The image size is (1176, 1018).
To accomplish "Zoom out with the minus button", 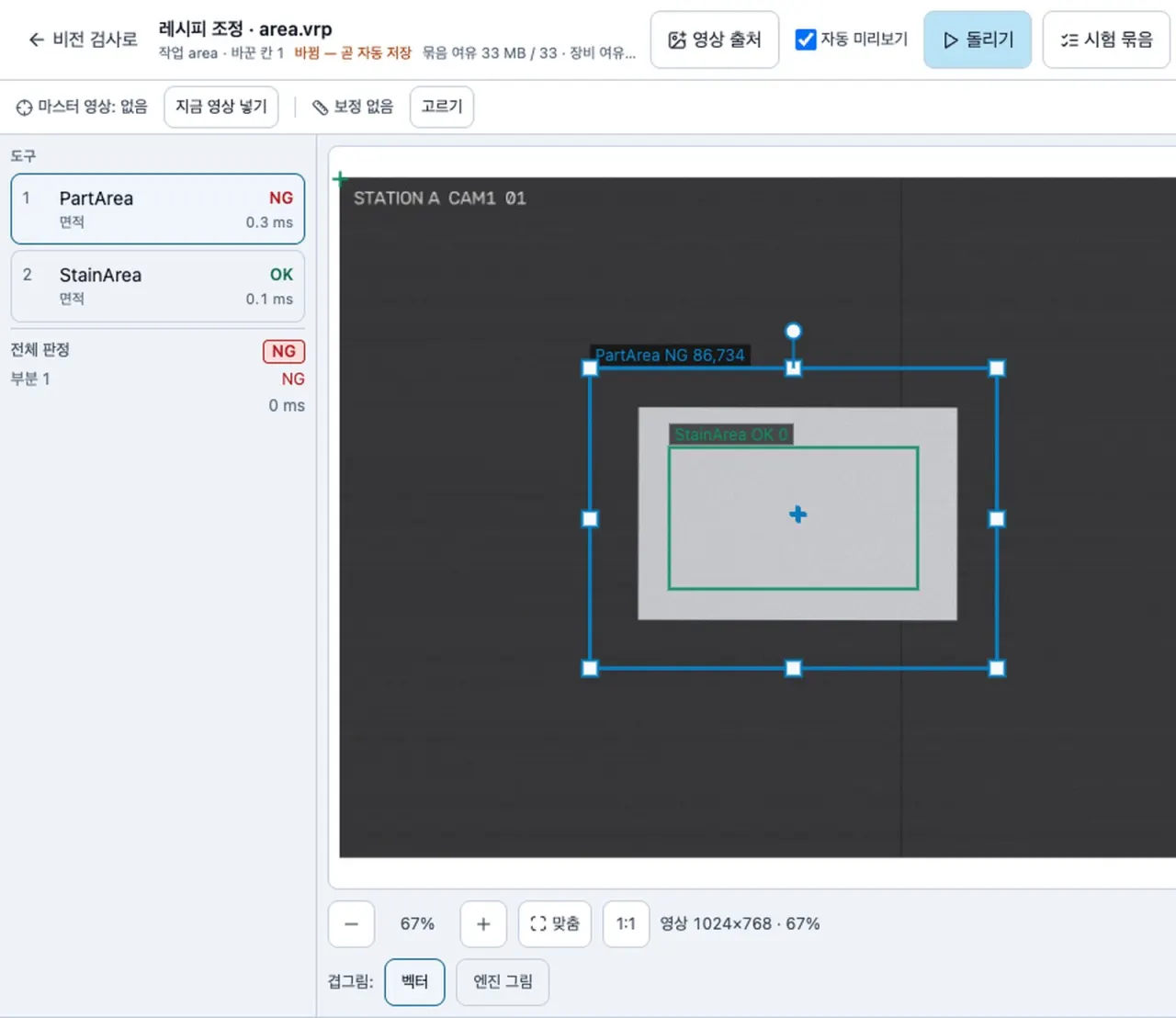I will [x=351, y=924].
